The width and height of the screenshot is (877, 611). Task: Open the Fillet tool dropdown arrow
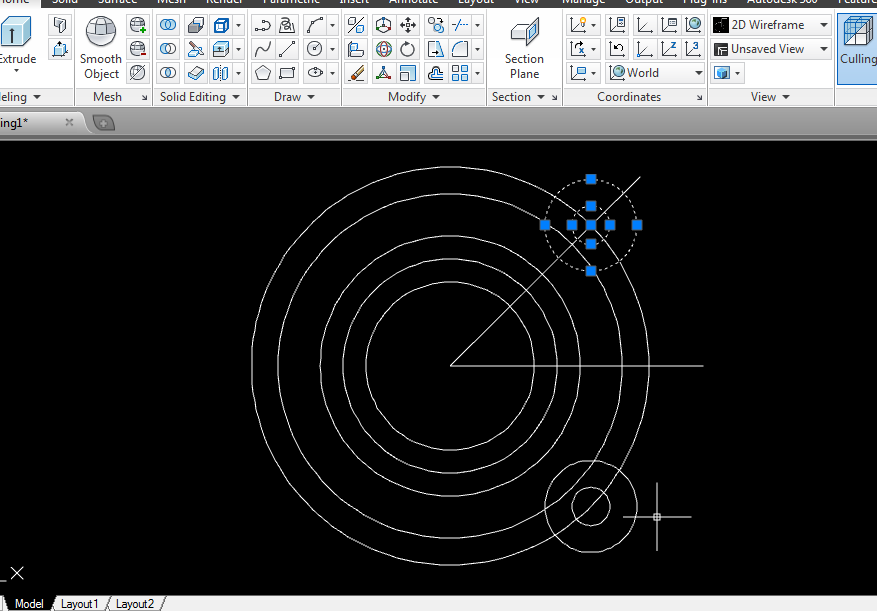click(477, 49)
